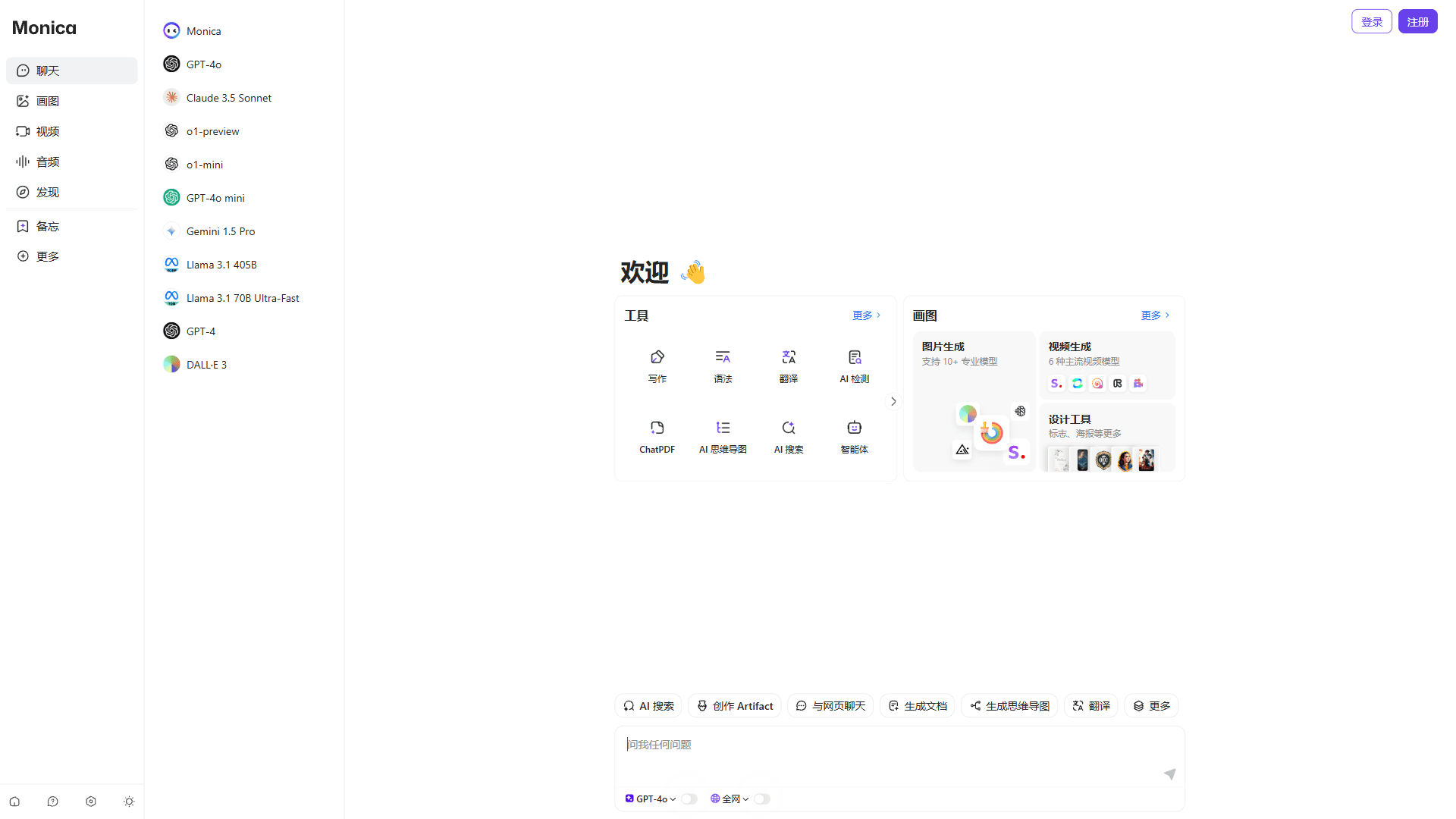Select Claude 3.5 Sonnet model
This screenshot has width=1456, height=819.
coord(243,98)
